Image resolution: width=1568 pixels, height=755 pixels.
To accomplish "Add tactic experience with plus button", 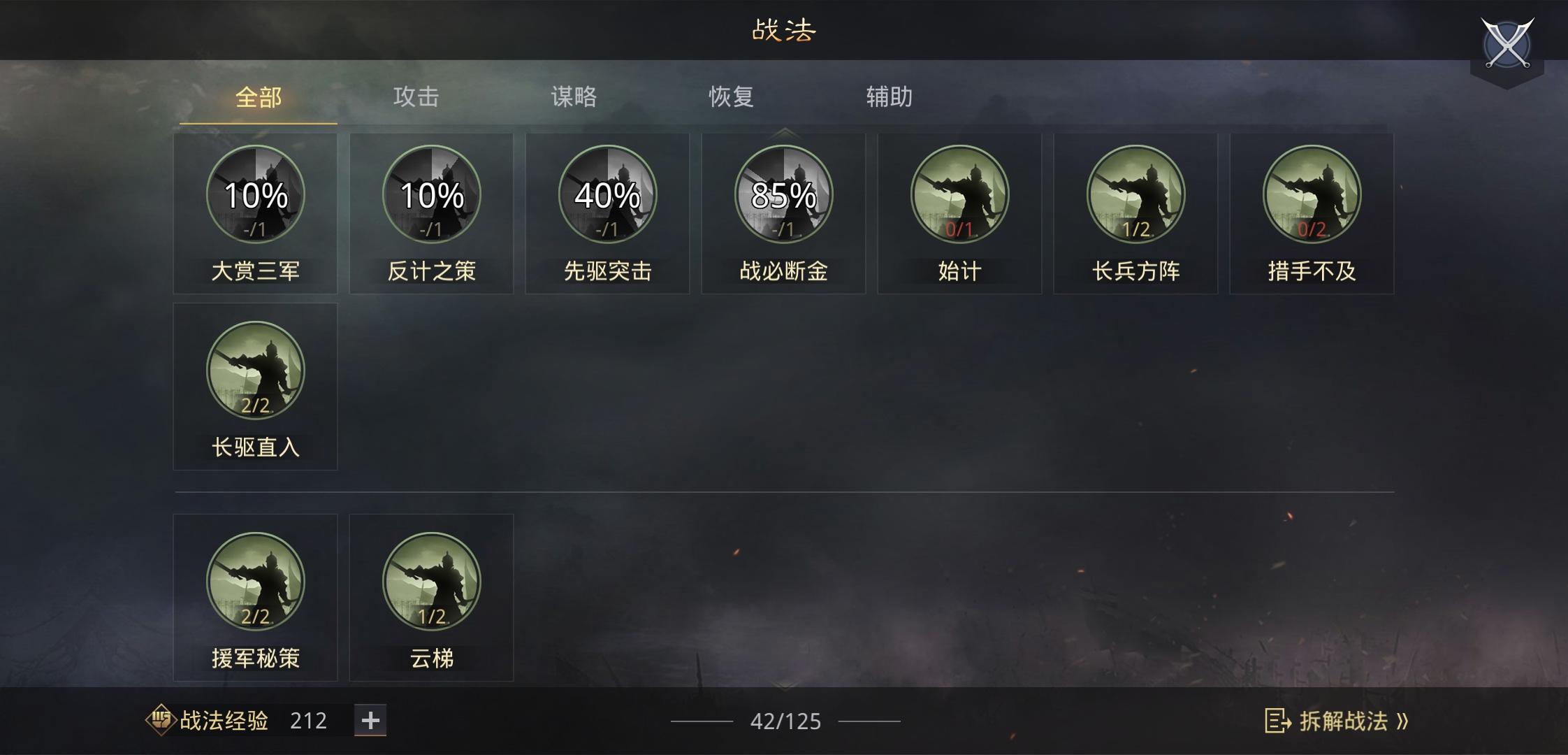I will 370,720.
